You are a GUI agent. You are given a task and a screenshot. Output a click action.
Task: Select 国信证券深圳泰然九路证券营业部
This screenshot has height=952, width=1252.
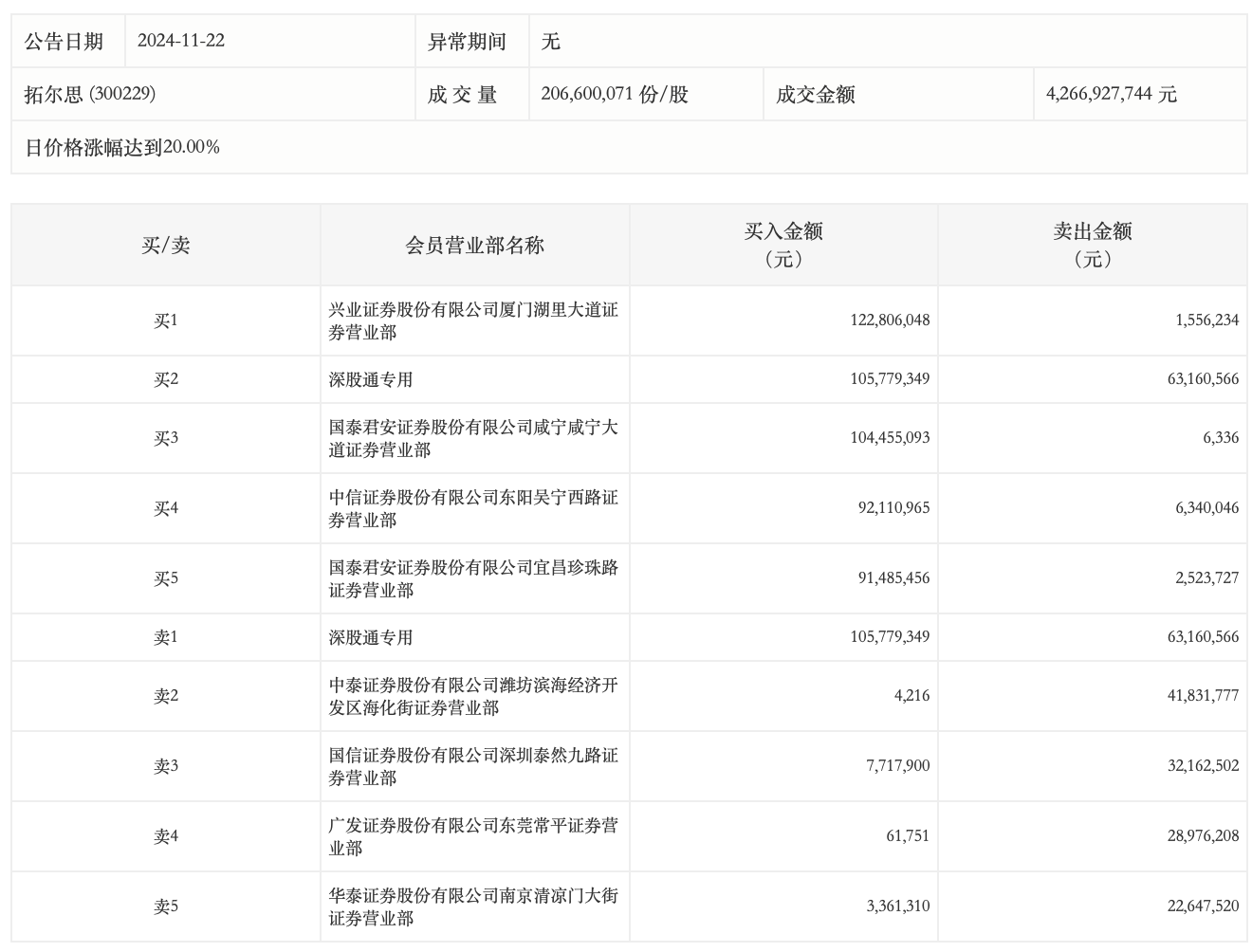point(473,766)
